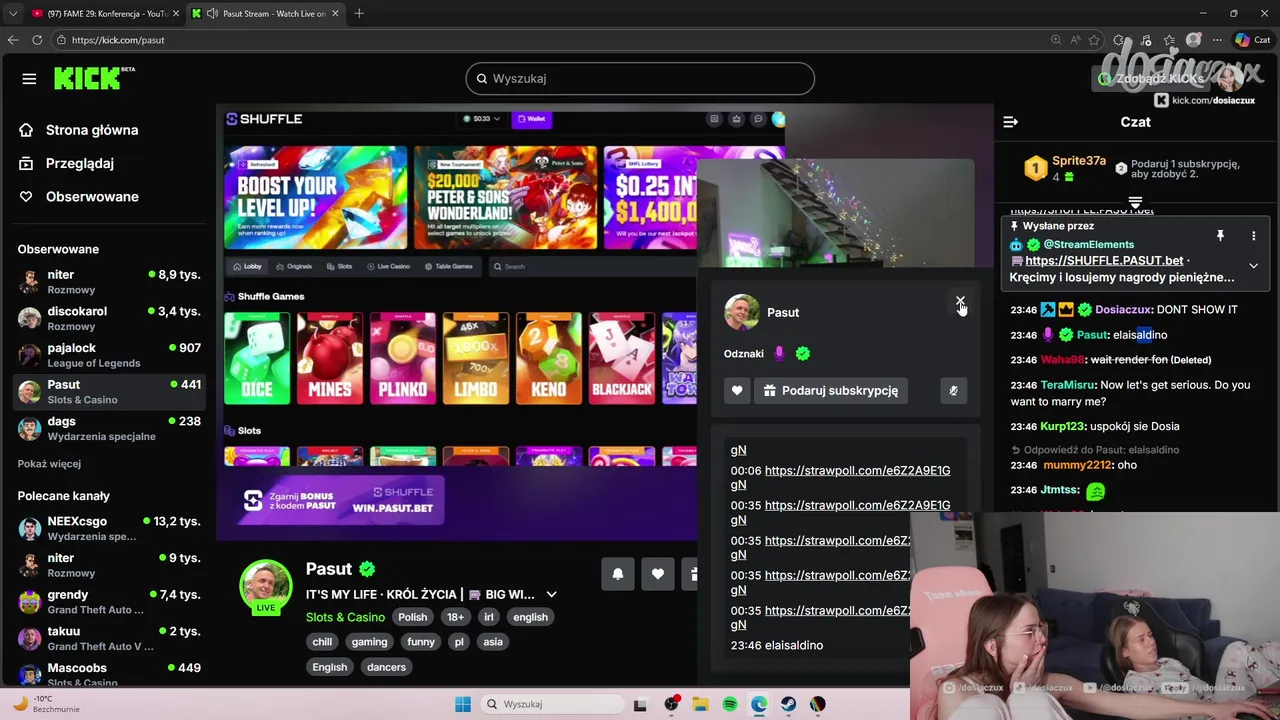
Task: Open browser settings three-dot menu
Action: coord(1217,40)
